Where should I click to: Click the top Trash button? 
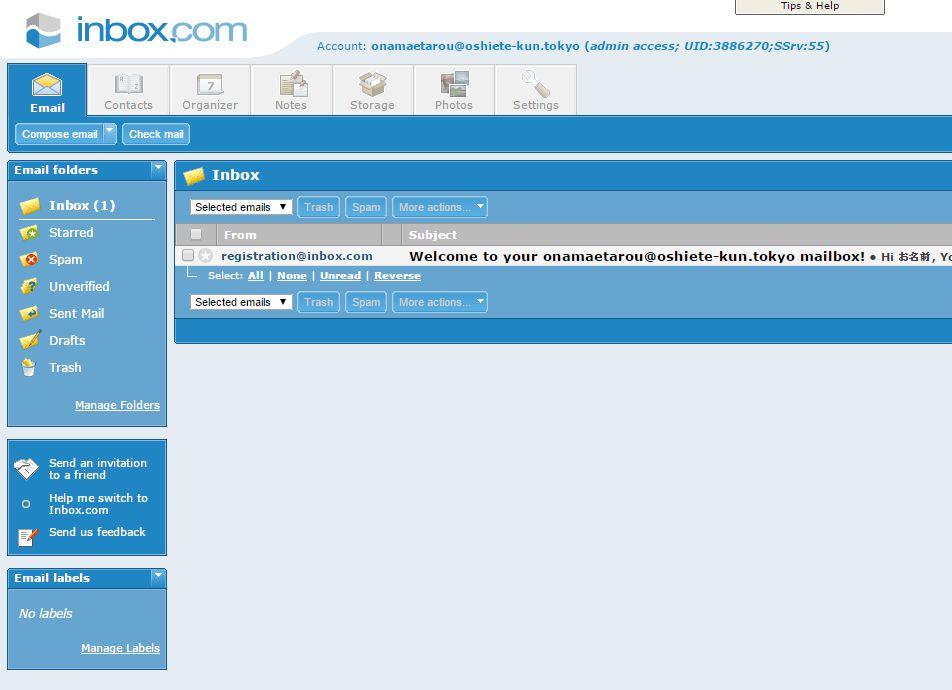[x=319, y=207]
